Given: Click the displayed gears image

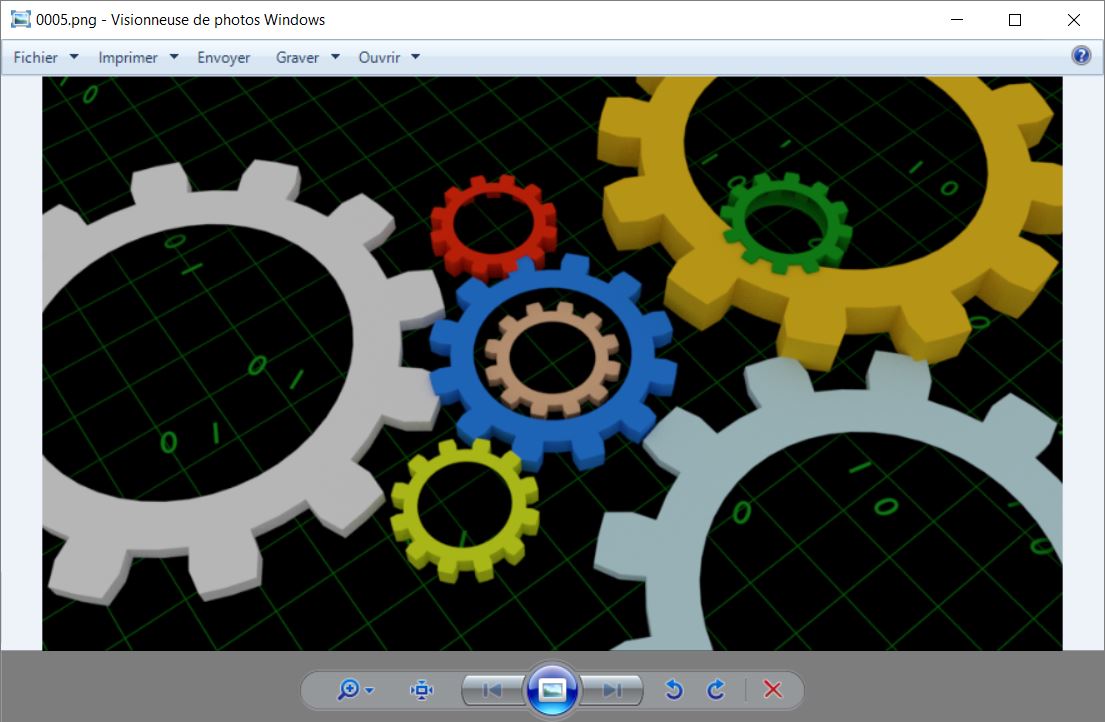Looking at the screenshot, I should coord(552,363).
